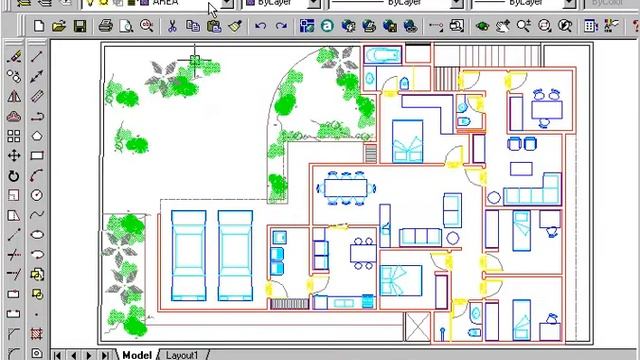
Task: Open Print Preview
Action: [126, 26]
